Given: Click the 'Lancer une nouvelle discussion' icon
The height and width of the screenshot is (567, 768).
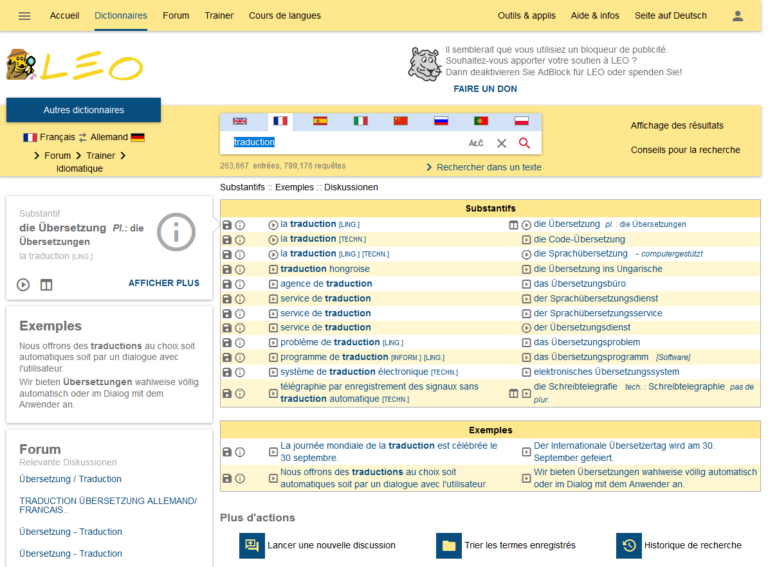Looking at the screenshot, I should (252, 545).
